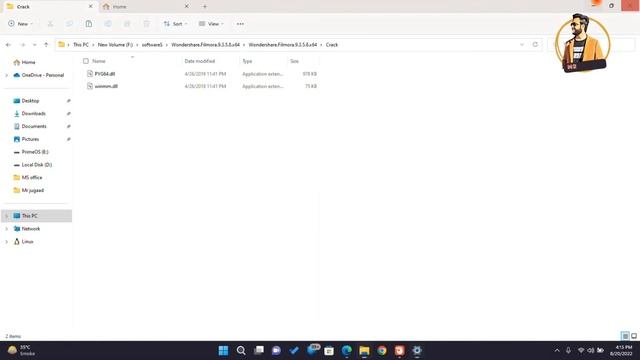
Task: Open Documents quick access folder
Action: click(34, 127)
